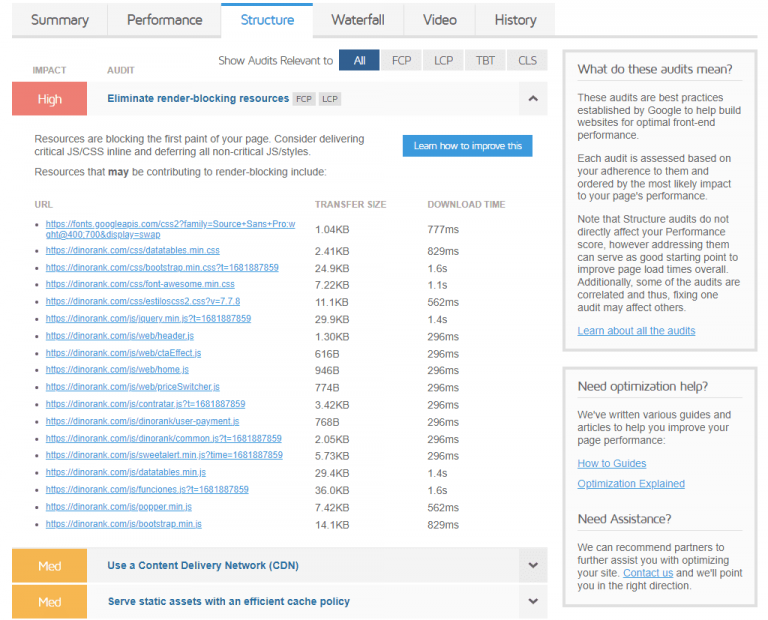768x620 pixels.
Task: Open the font-awesome.min.css link
Action: pyautogui.click(x=140, y=284)
